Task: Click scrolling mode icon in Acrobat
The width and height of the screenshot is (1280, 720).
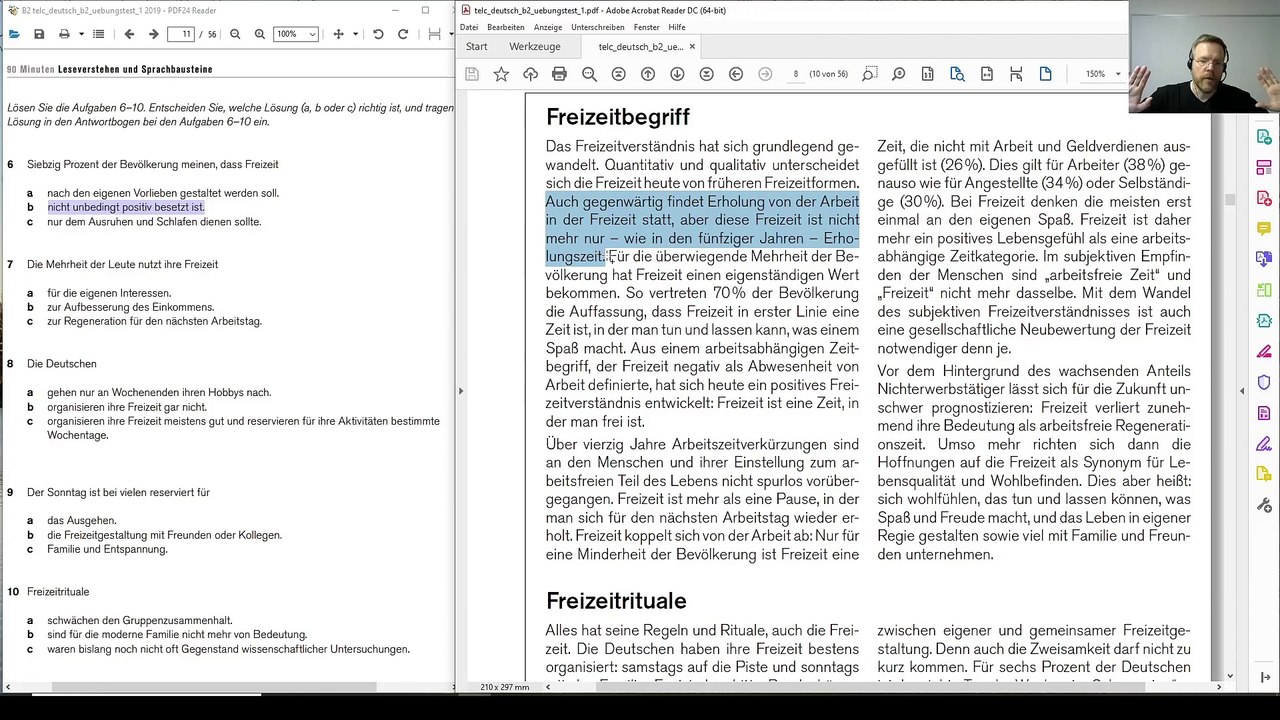Action: point(1016,74)
